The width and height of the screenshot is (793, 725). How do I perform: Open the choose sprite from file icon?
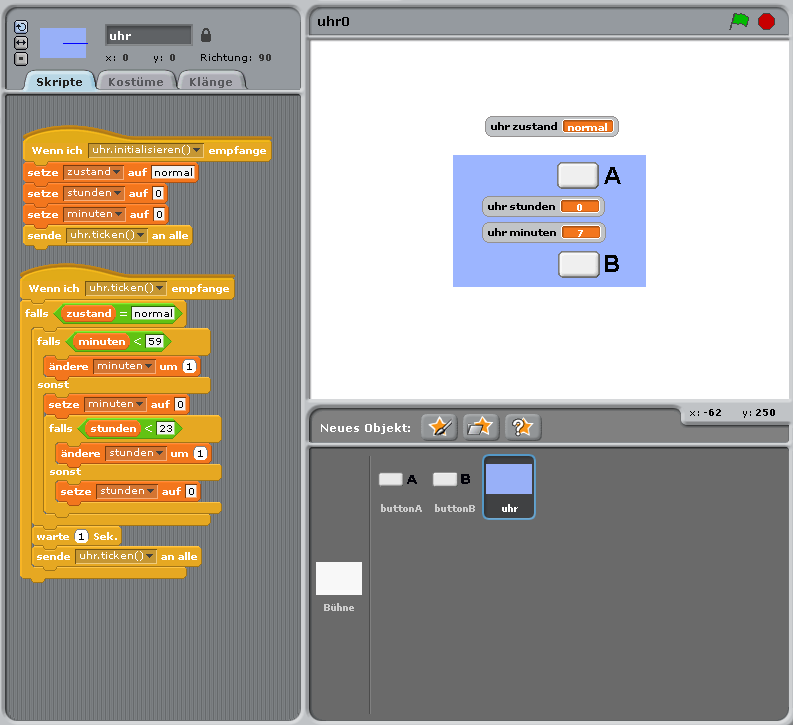(480, 427)
